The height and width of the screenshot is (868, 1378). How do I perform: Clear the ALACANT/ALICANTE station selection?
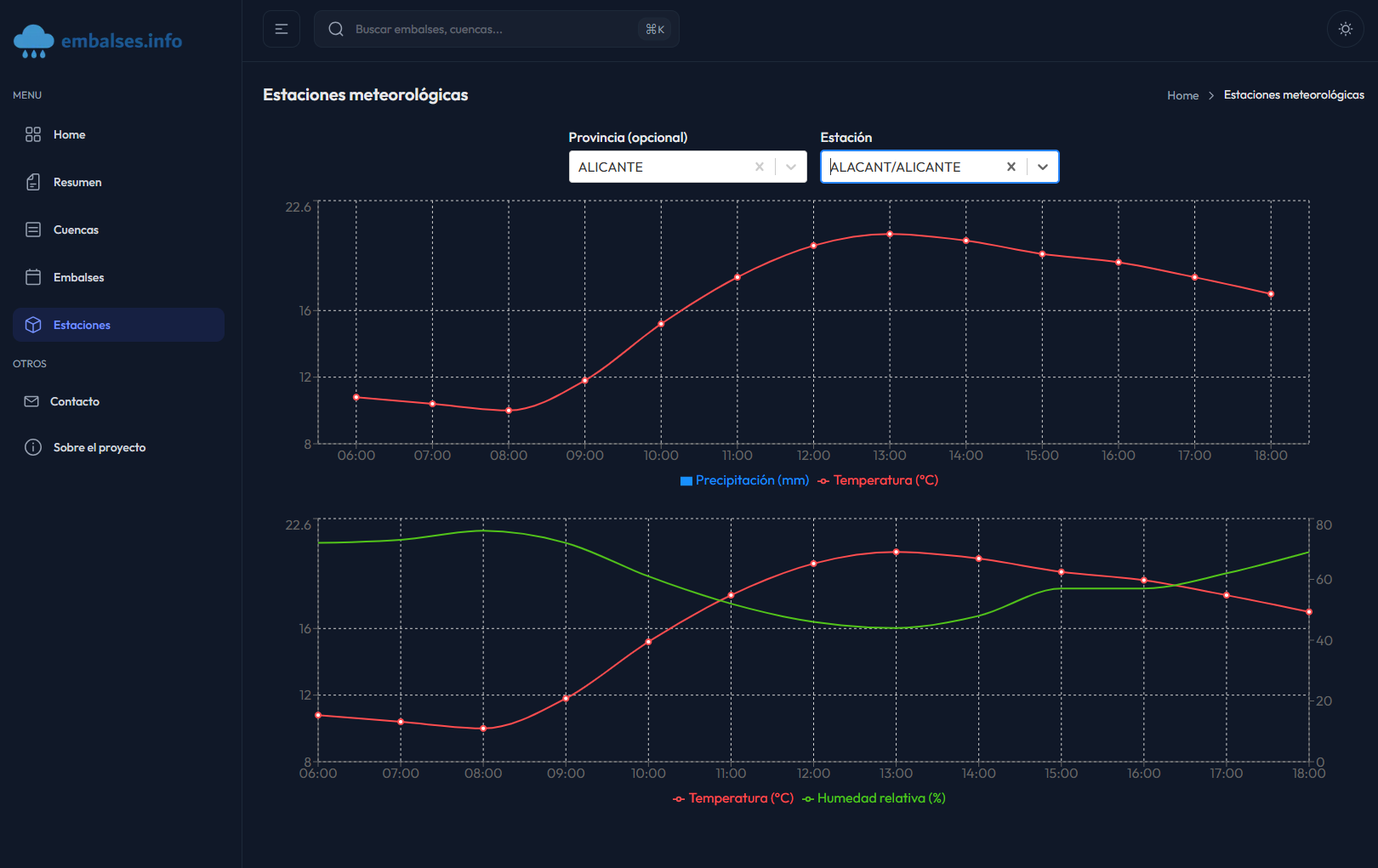[x=1011, y=167]
